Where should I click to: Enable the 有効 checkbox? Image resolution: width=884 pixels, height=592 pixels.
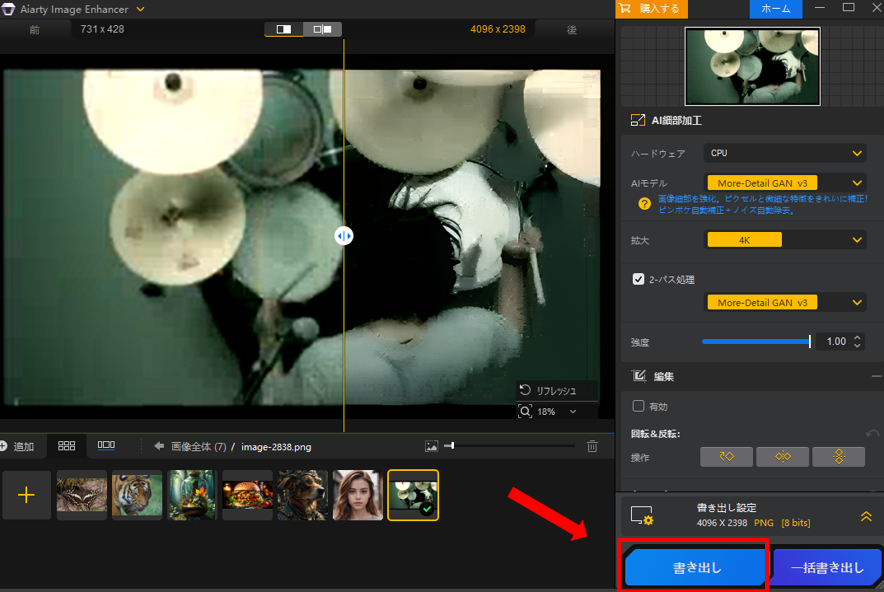[x=638, y=406]
